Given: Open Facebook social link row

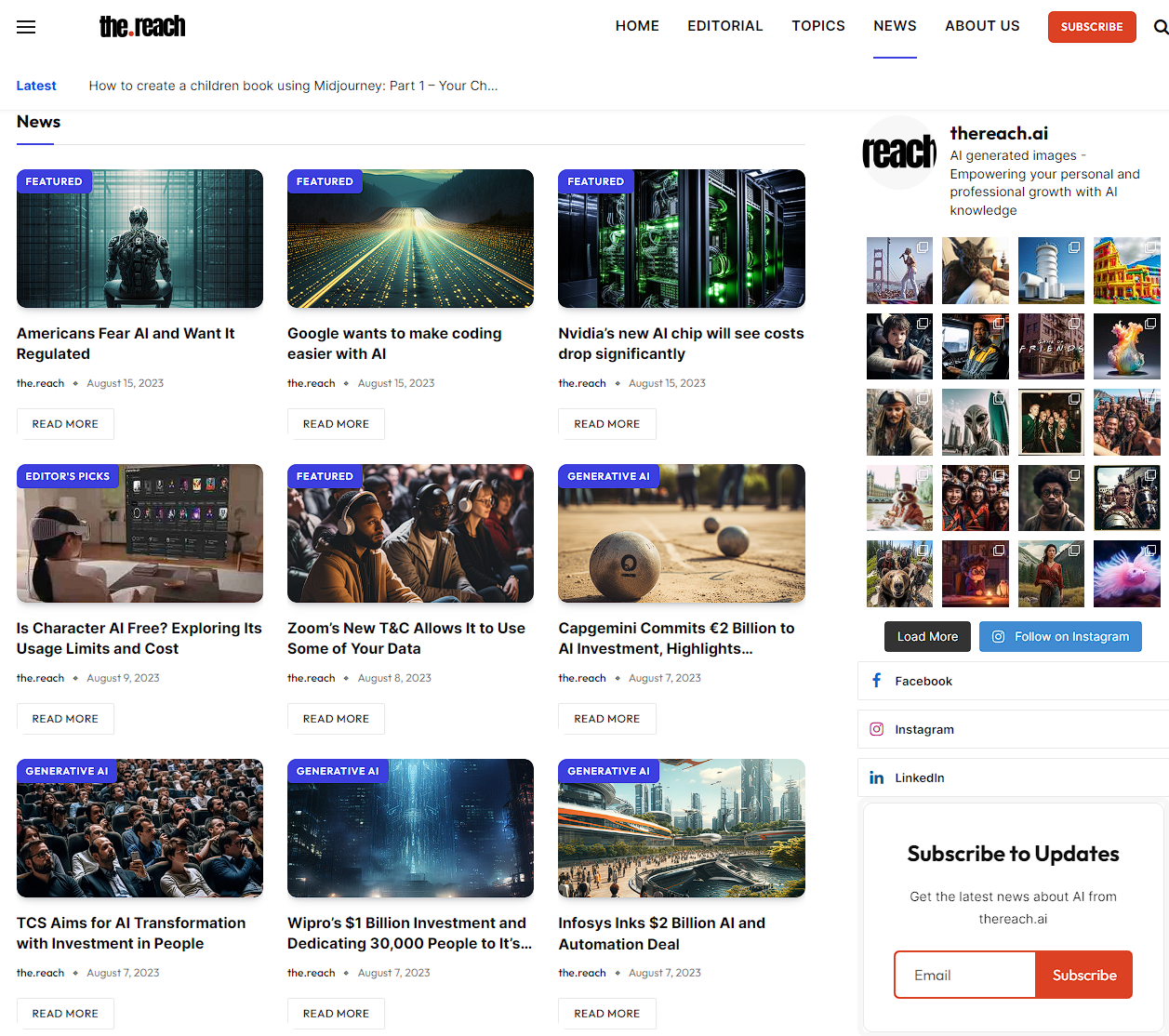Looking at the screenshot, I should (1013, 681).
